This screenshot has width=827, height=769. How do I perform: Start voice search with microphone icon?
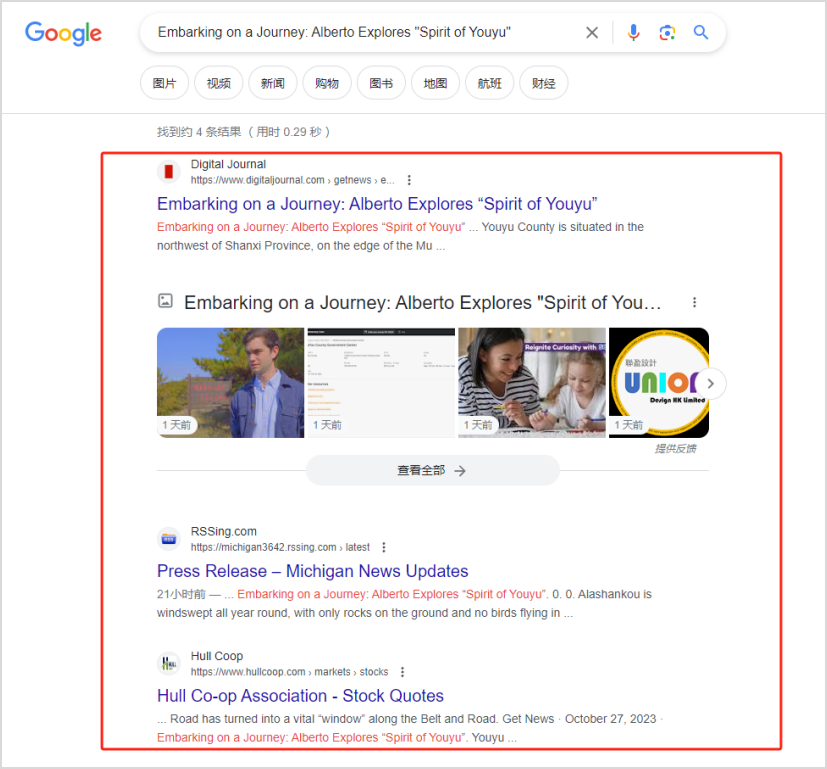coord(633,33)
